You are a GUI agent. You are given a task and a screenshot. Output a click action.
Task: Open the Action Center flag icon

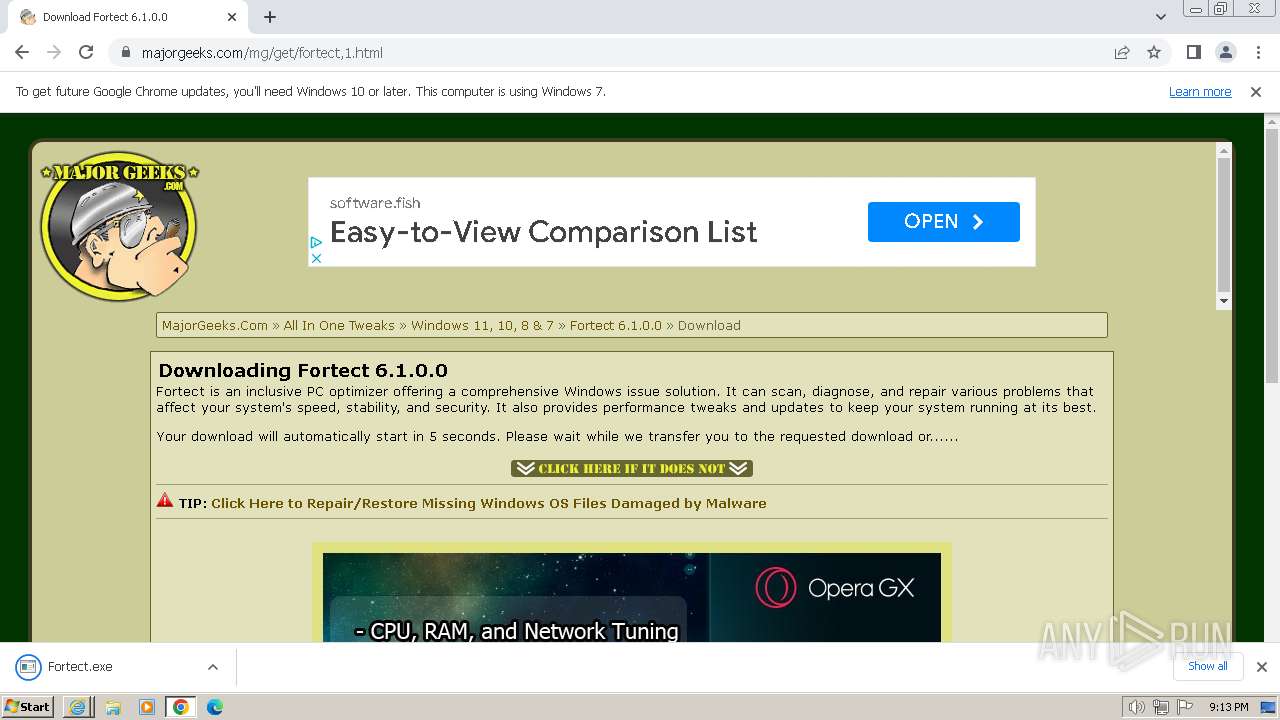click(x=1185, y=707)
